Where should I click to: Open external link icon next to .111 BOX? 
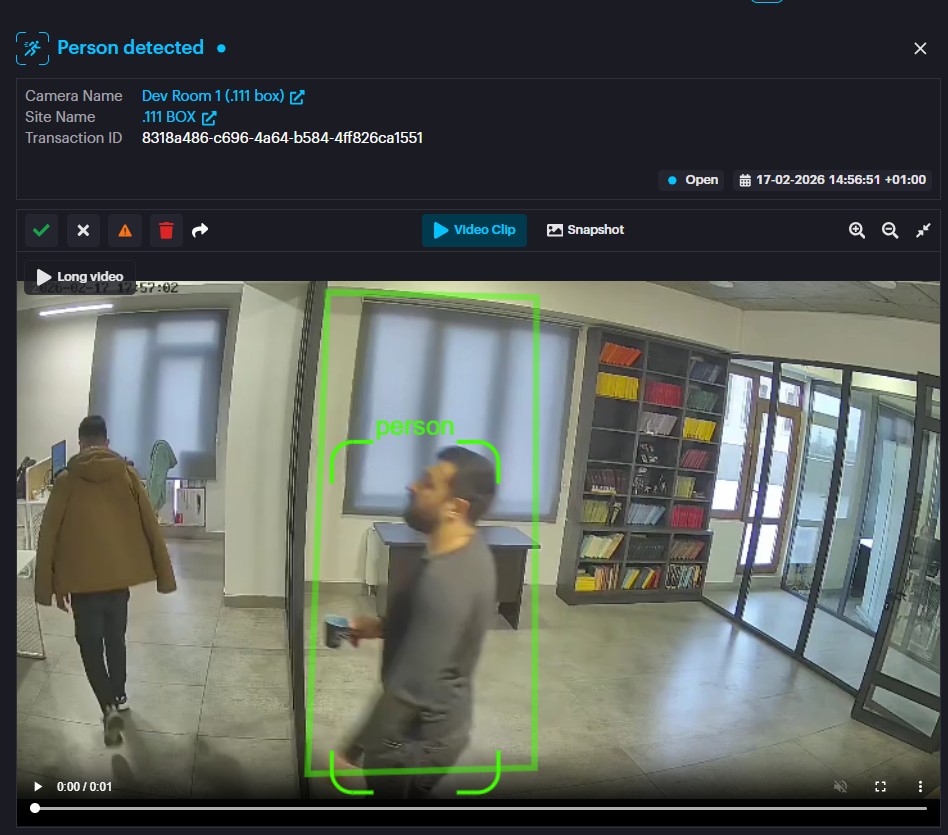click(x=209, y=118)
